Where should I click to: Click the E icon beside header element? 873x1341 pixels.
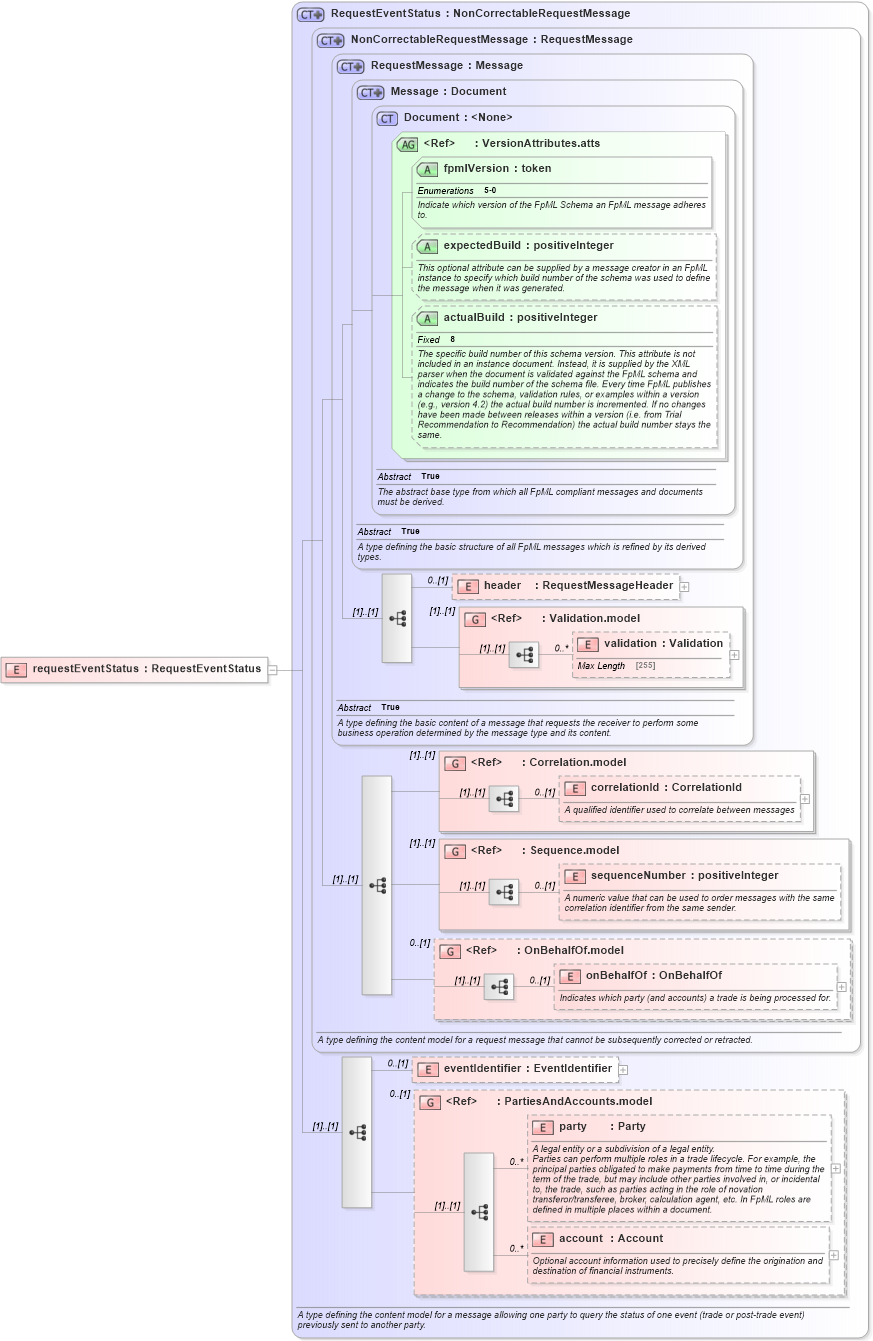coord(467,586)
